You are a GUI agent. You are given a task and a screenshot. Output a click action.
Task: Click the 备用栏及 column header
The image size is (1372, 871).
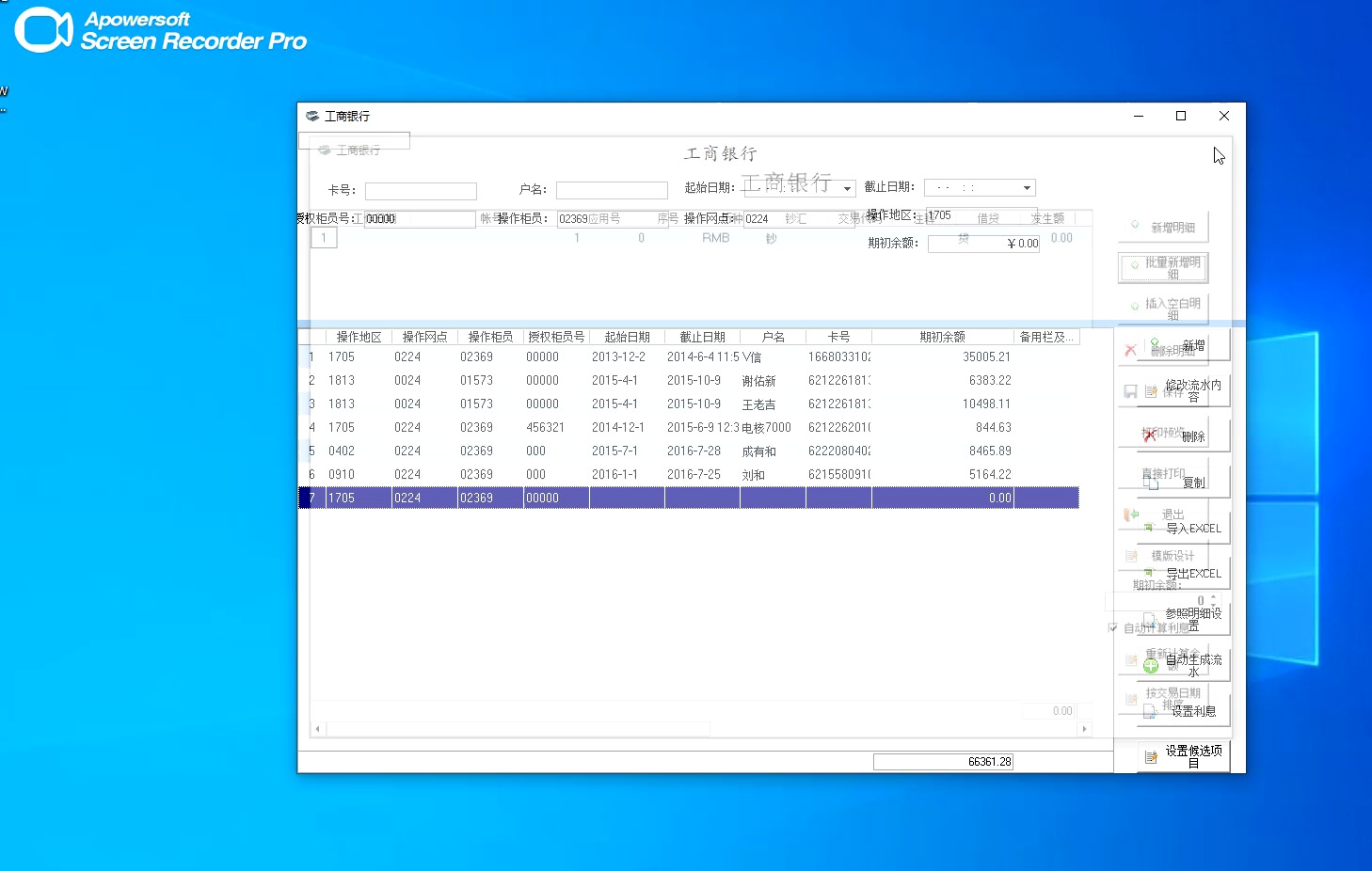1046,337
